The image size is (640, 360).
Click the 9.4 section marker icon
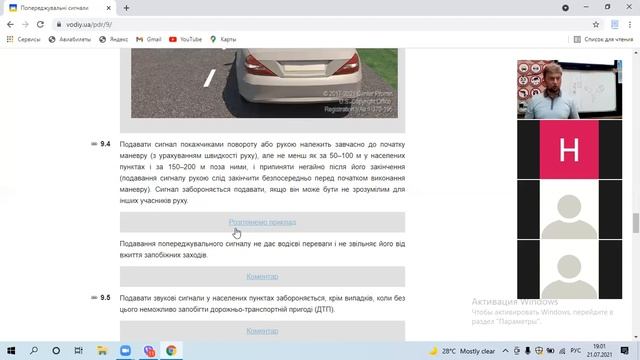[x=94, y=144]
